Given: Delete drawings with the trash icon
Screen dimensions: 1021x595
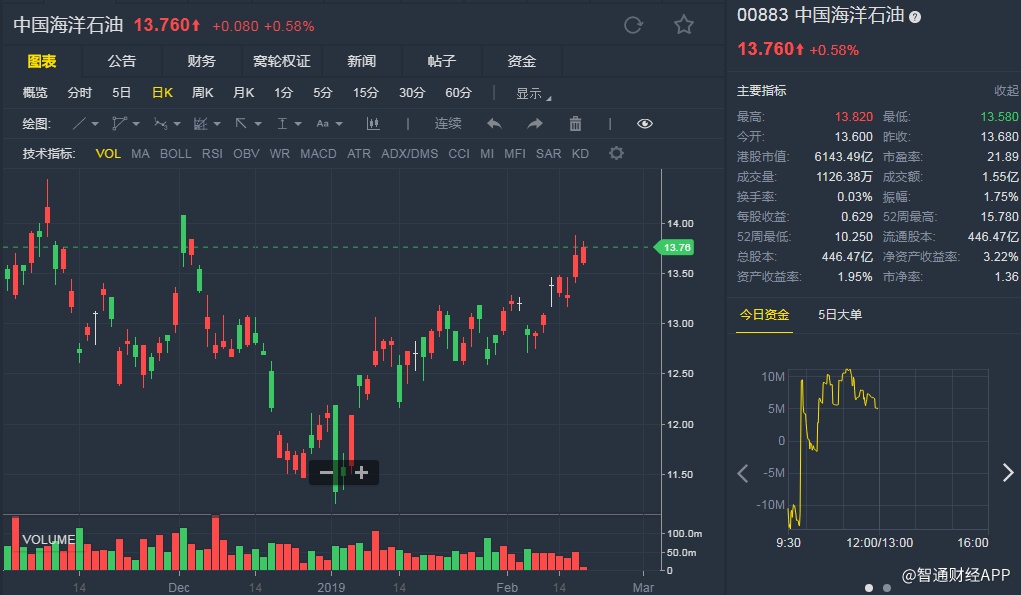Looking at the screenshot, I should [x=575, y=124].
